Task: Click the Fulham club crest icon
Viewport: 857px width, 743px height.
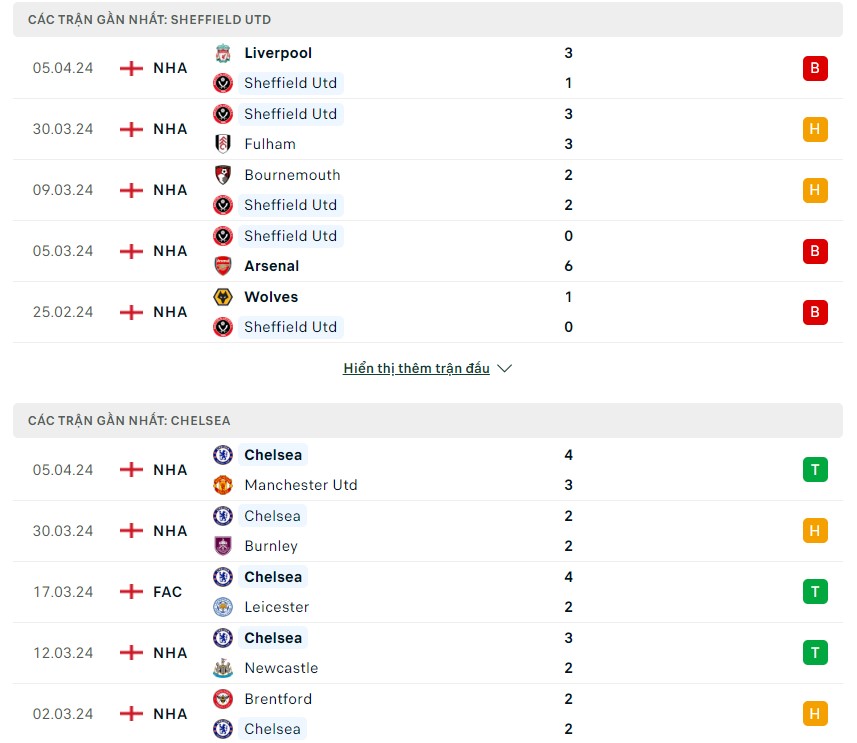Action: pyautogui.click(x=223, y=144)
